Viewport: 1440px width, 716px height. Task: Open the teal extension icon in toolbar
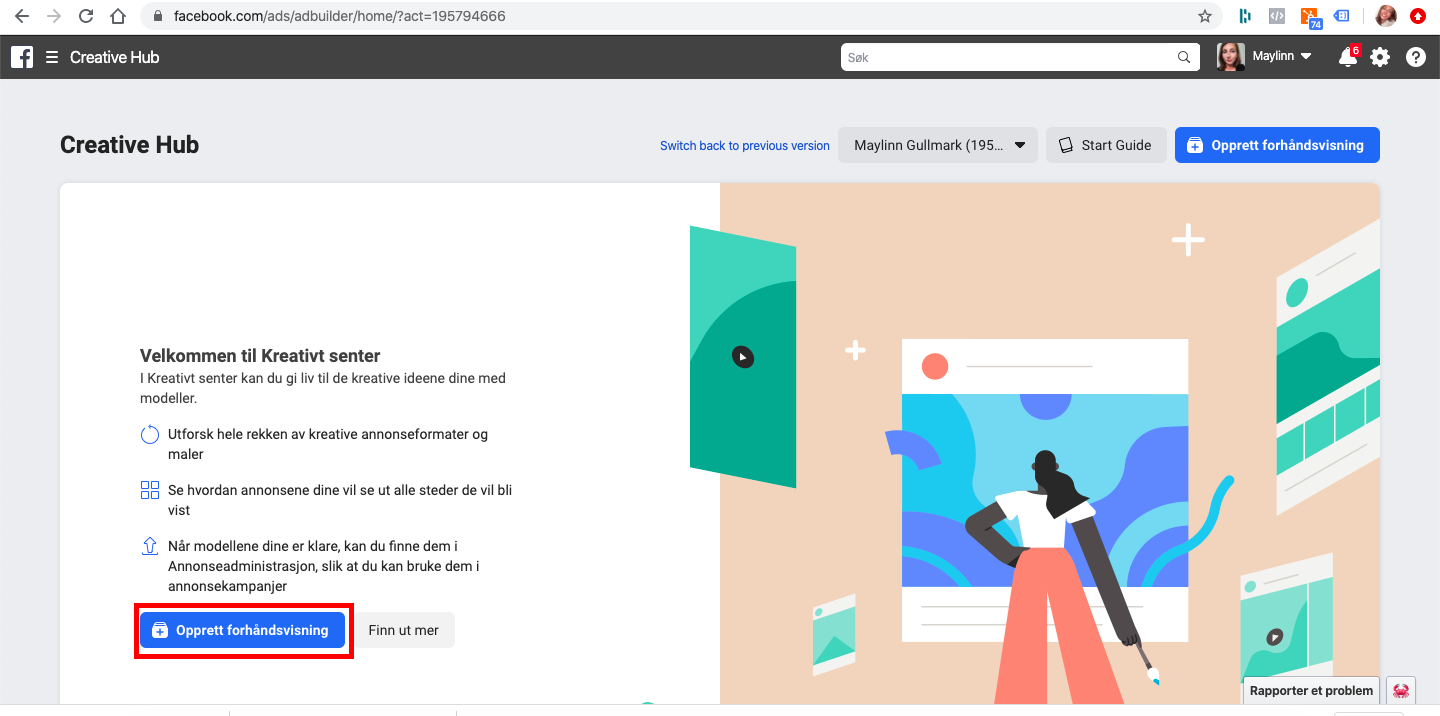(x=1246, y=16)
